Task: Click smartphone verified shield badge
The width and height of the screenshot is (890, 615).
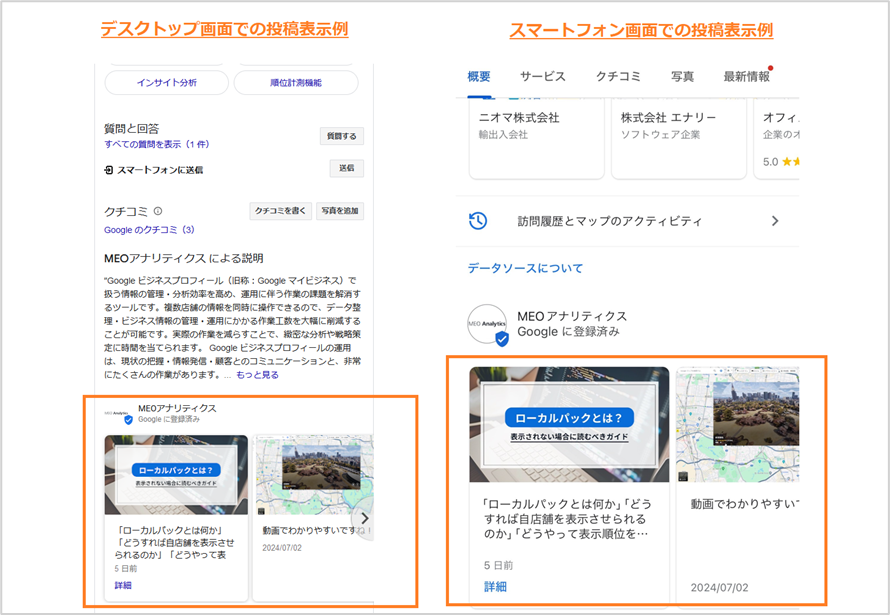Action: tap(502, 339)
